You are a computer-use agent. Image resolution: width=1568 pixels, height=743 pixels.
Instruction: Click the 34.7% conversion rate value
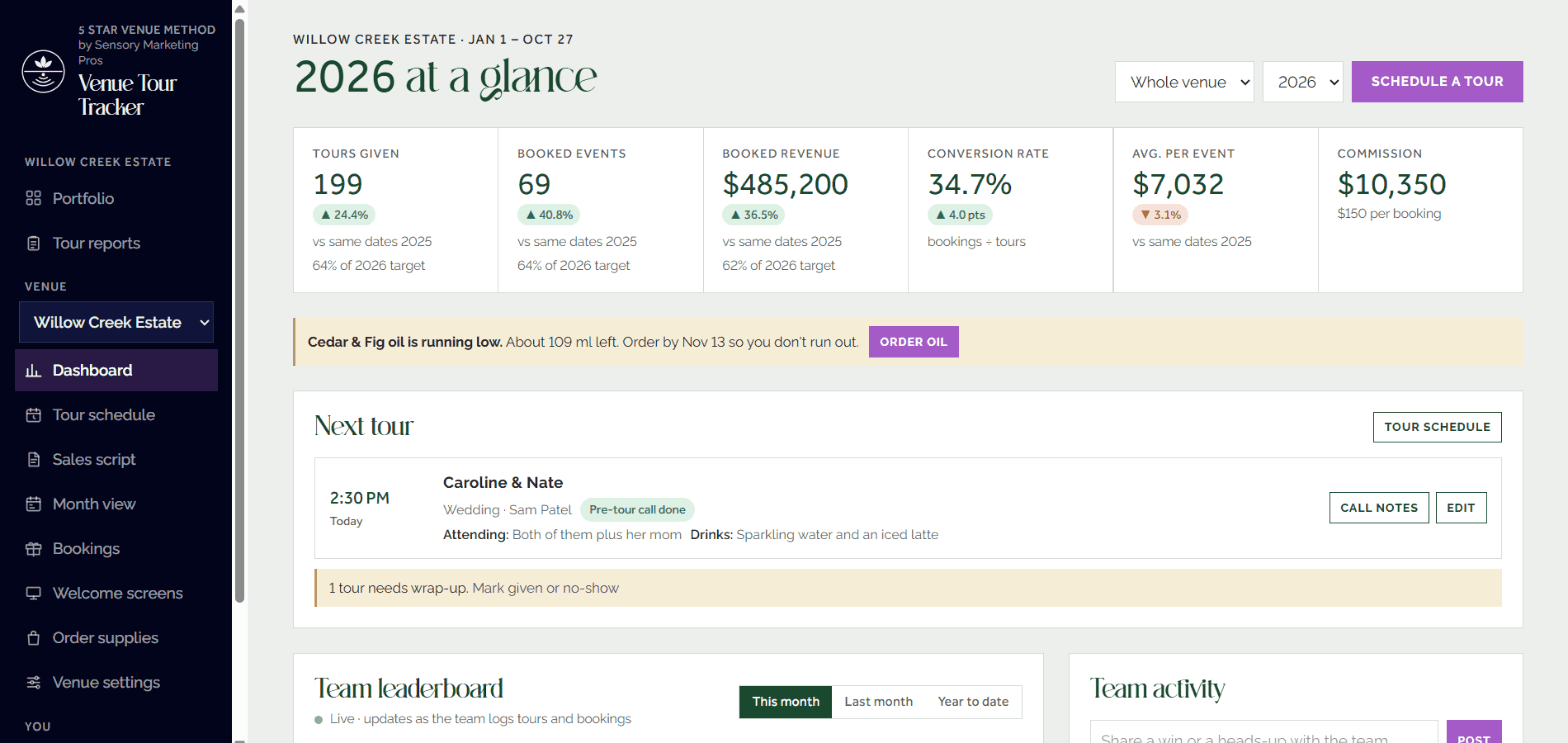969,184
